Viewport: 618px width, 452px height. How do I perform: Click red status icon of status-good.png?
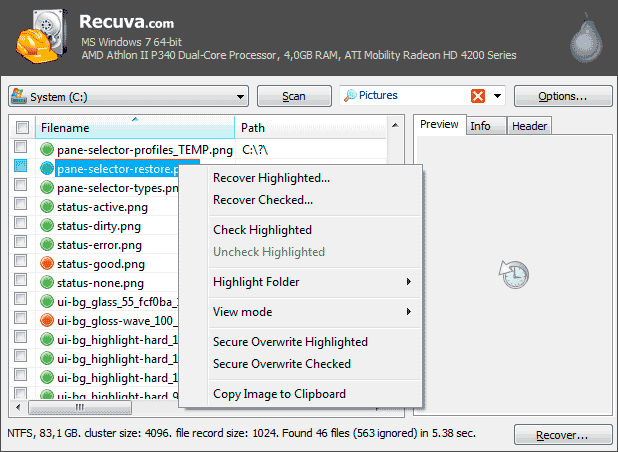[47, 263]
